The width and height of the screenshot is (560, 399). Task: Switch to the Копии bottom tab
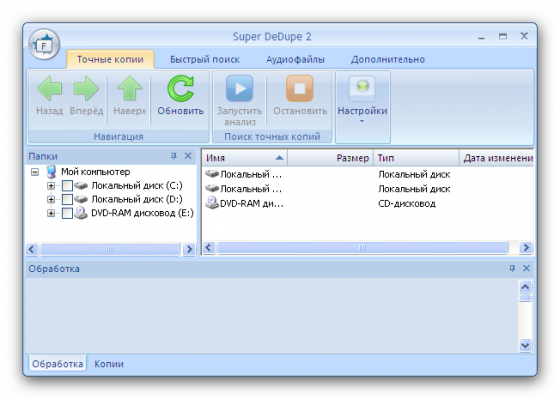pos(109,364)
